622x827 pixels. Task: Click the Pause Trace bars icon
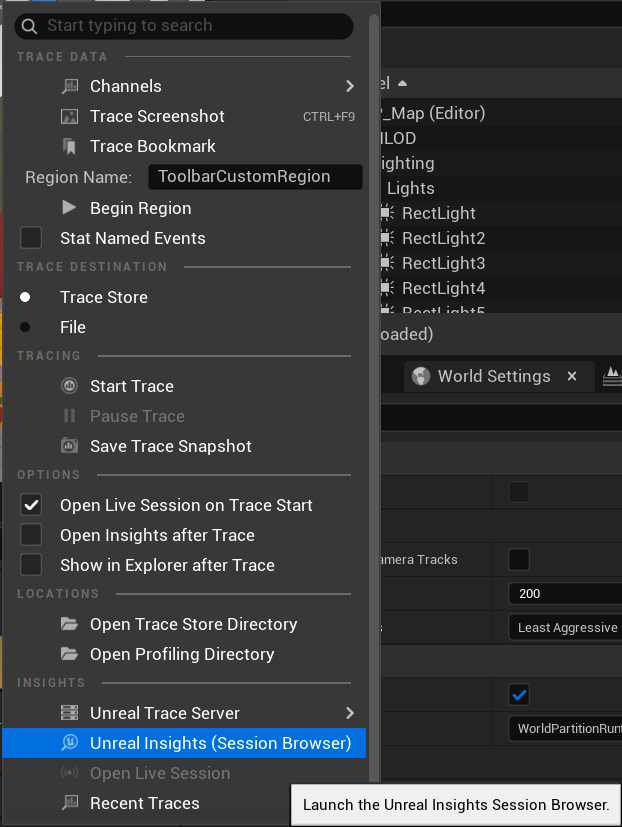click(x=69, y=416)
